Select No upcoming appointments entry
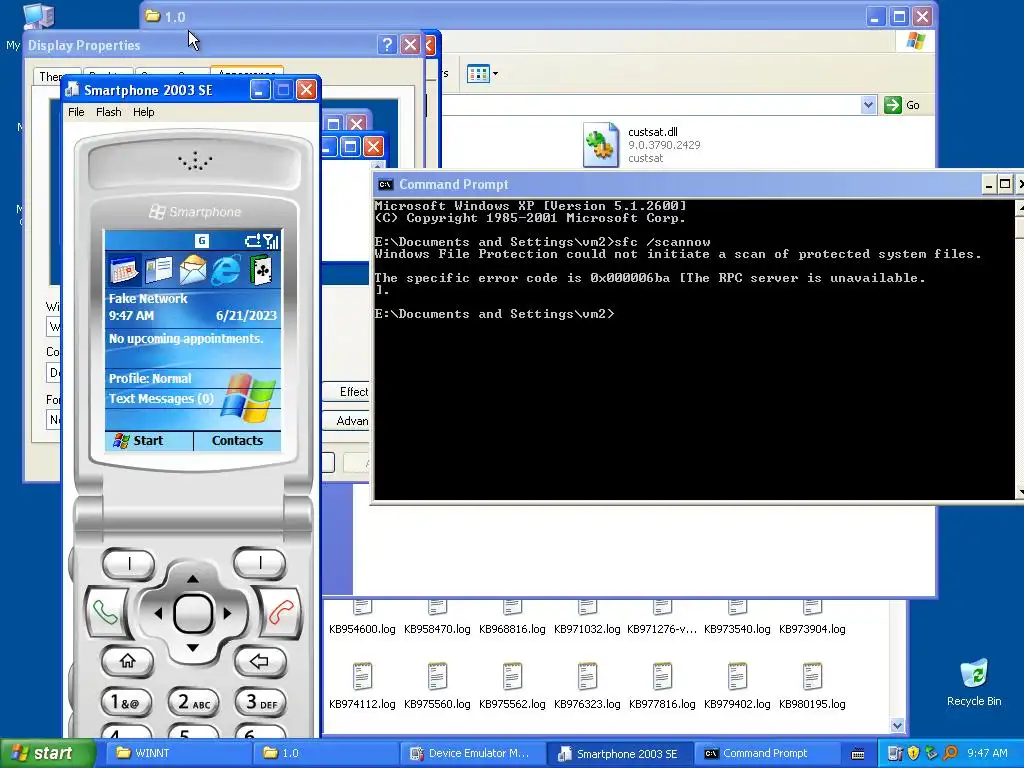Image resolution: width=1024 pixels, height=768 pixels. (186, 338)
